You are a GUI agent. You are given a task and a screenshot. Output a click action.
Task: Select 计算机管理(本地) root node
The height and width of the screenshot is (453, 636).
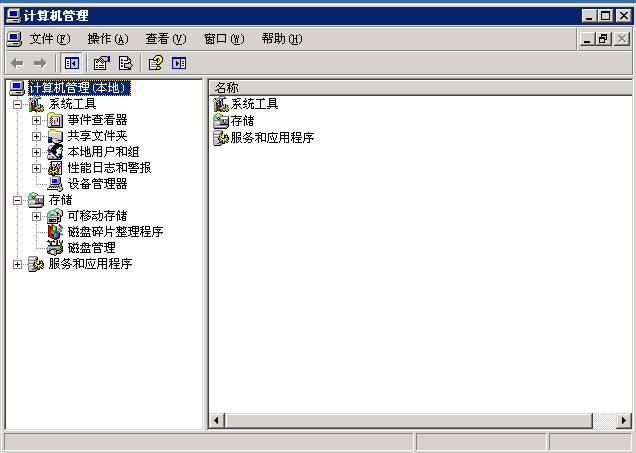coord(80,88)
